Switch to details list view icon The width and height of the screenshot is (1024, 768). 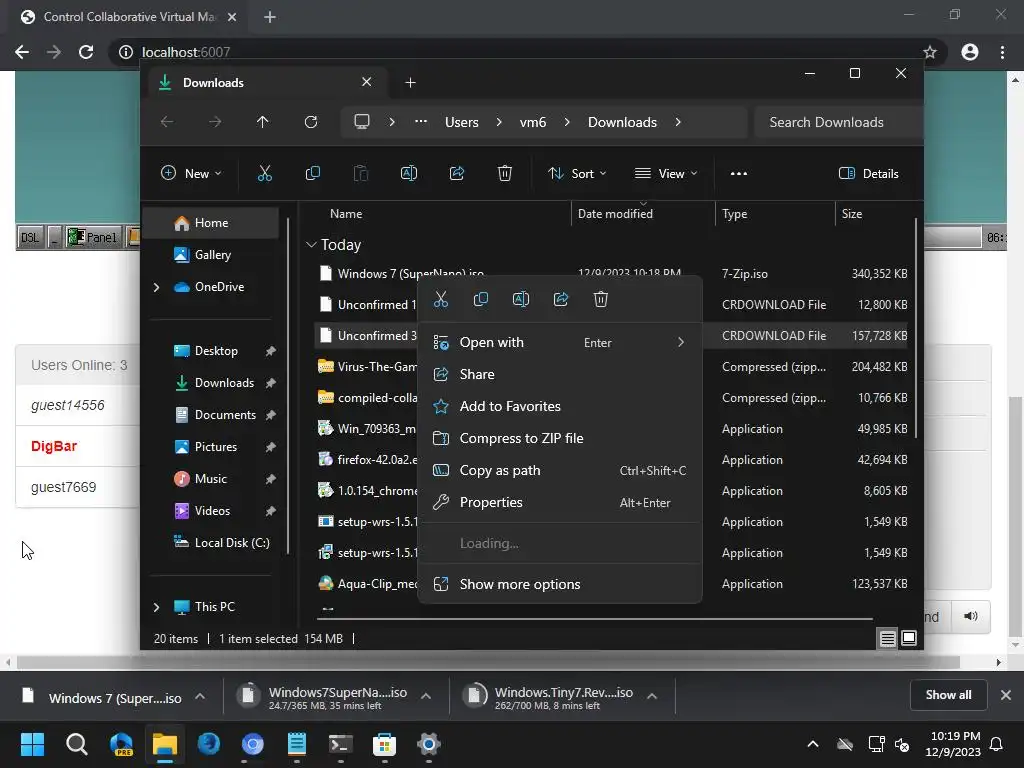888,638
